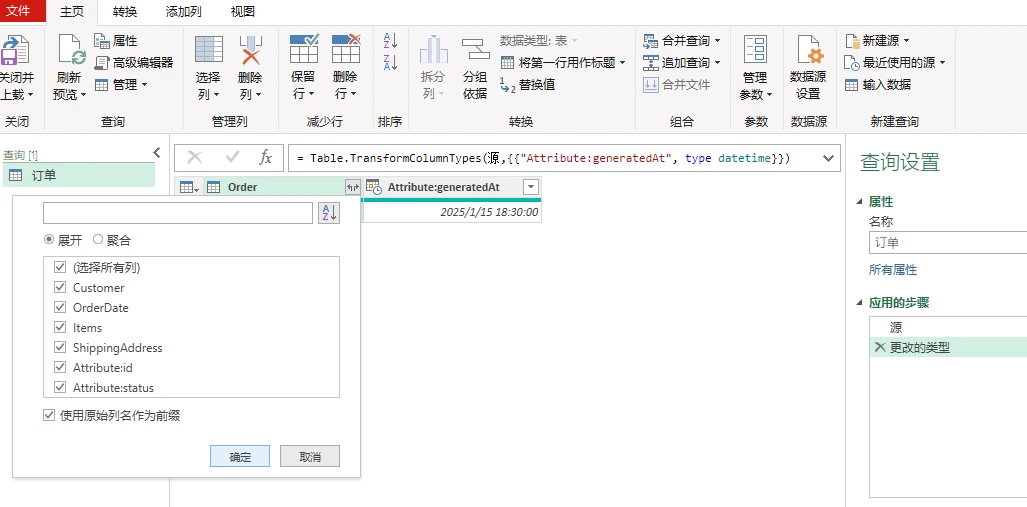Click the 关闭并上载 (Close & Load) icon
Image resolution: width=1027 pixels, height=507 pixels.
(x=14, y=51)
